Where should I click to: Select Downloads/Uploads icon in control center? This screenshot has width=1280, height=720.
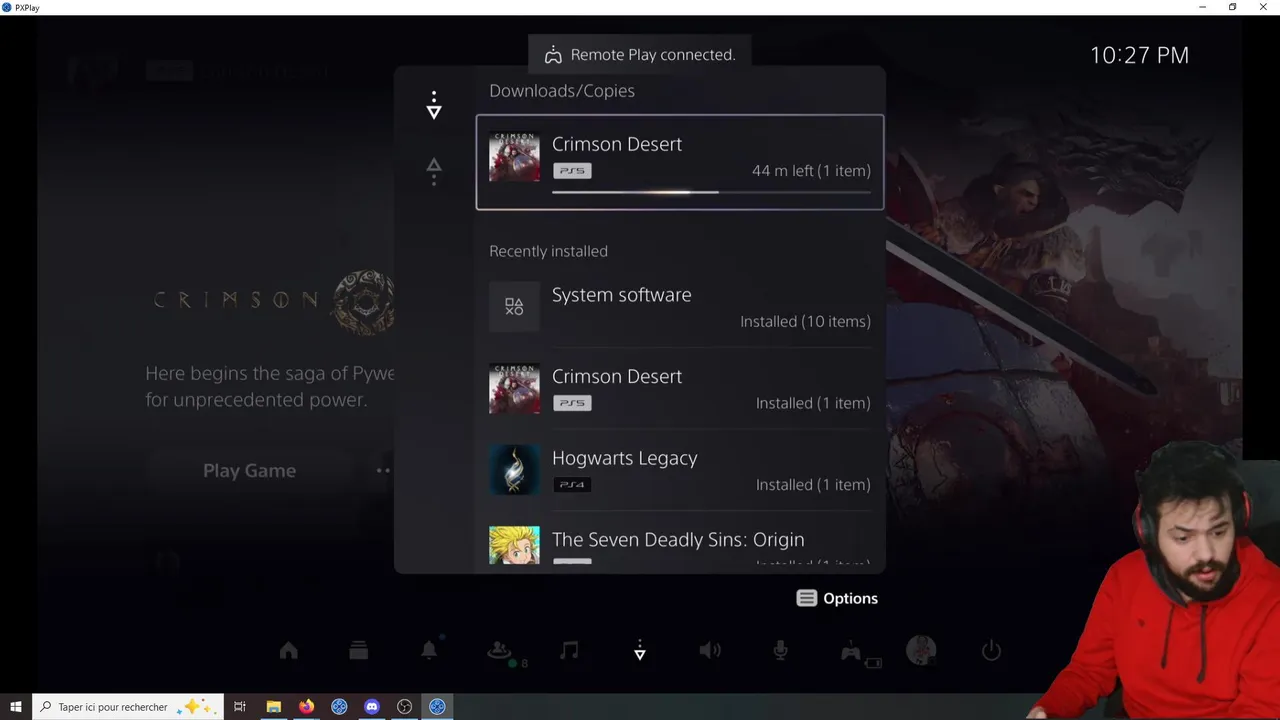640,651
